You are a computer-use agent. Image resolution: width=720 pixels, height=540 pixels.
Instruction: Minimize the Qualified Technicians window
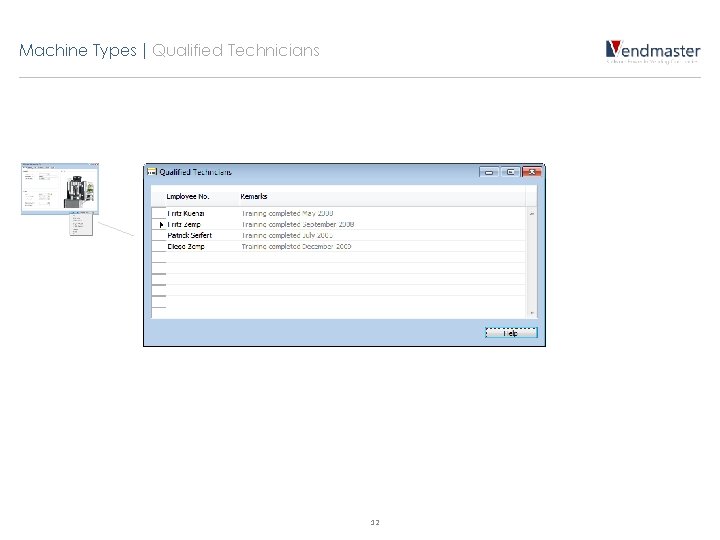click(489, 172)
